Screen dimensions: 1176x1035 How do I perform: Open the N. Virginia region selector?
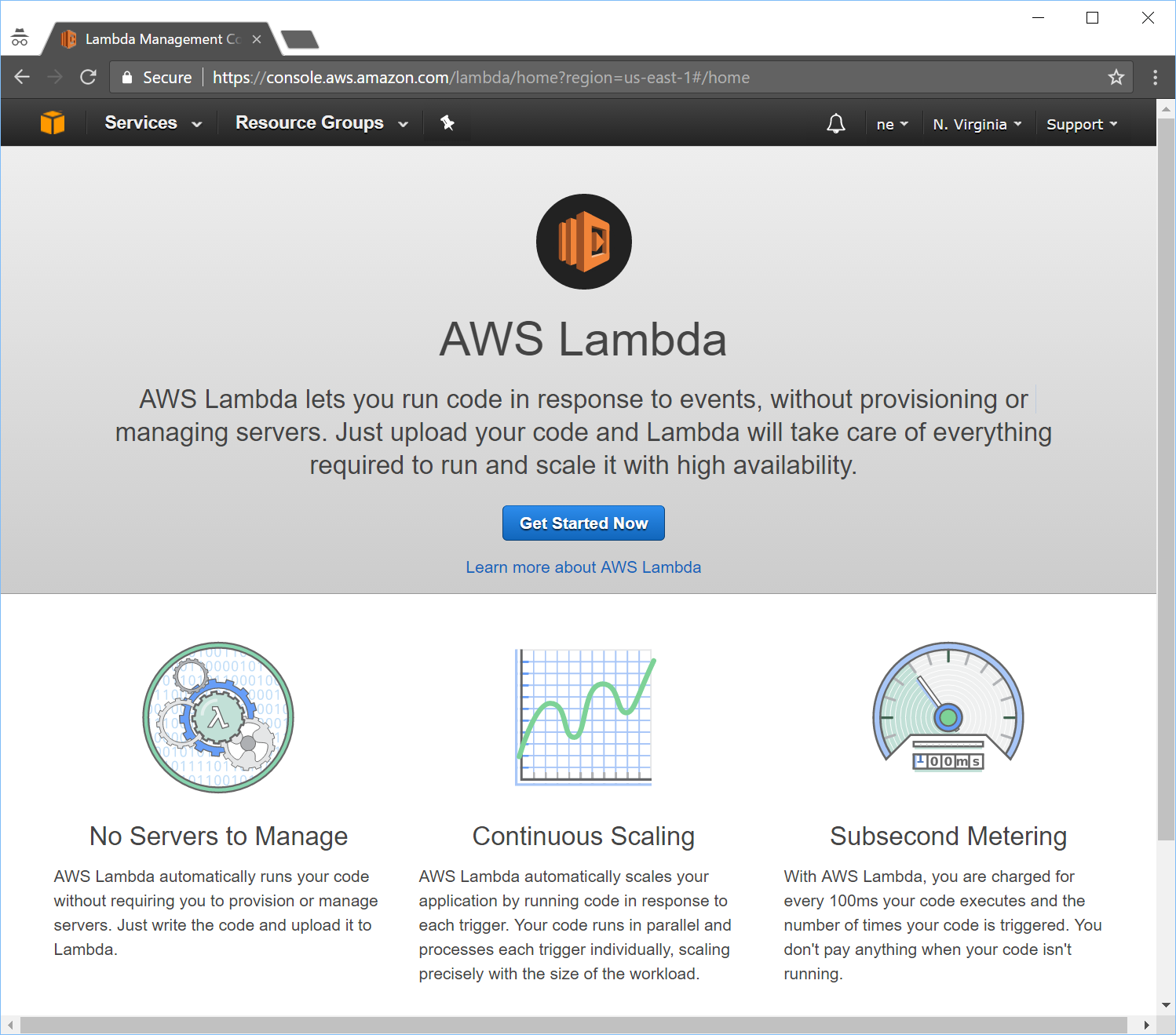pyautogui.click(x=977, y=124)
